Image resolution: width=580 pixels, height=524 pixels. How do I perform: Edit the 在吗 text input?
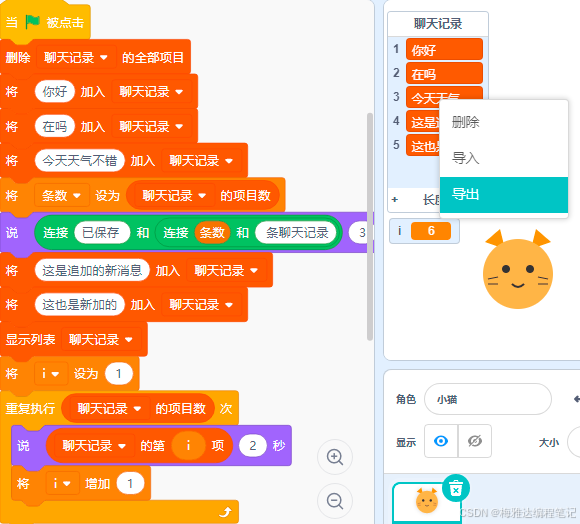point(55,126)
